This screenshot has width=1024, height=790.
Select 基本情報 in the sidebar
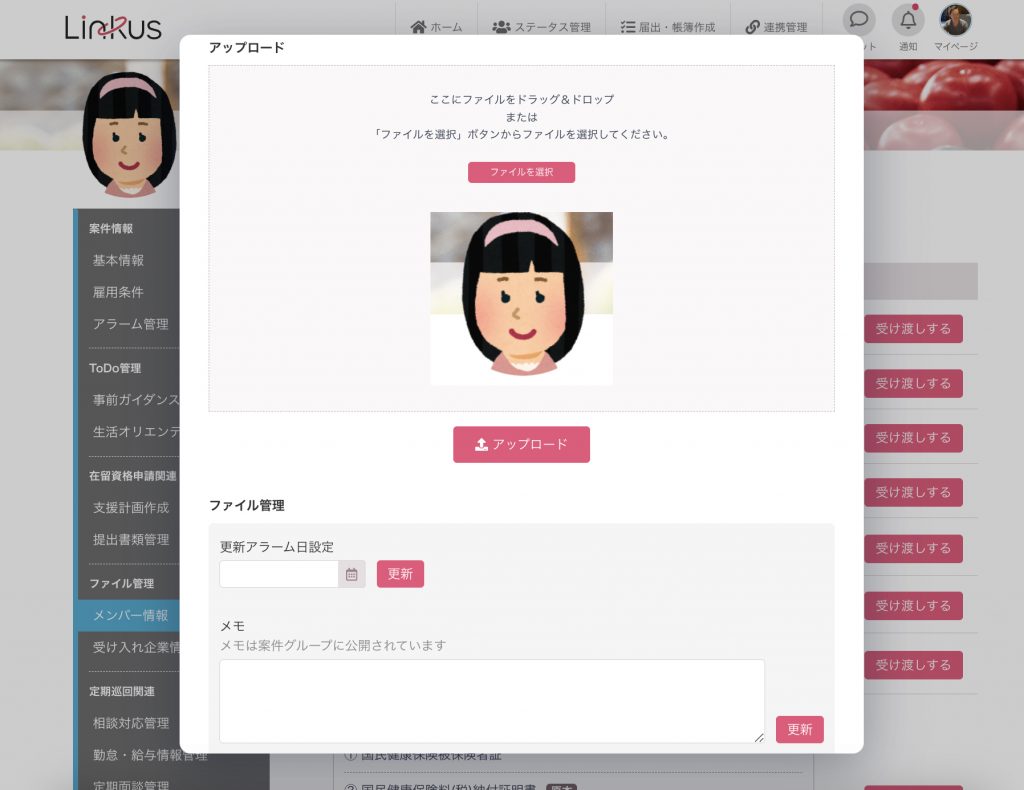[x=119, y=260]
